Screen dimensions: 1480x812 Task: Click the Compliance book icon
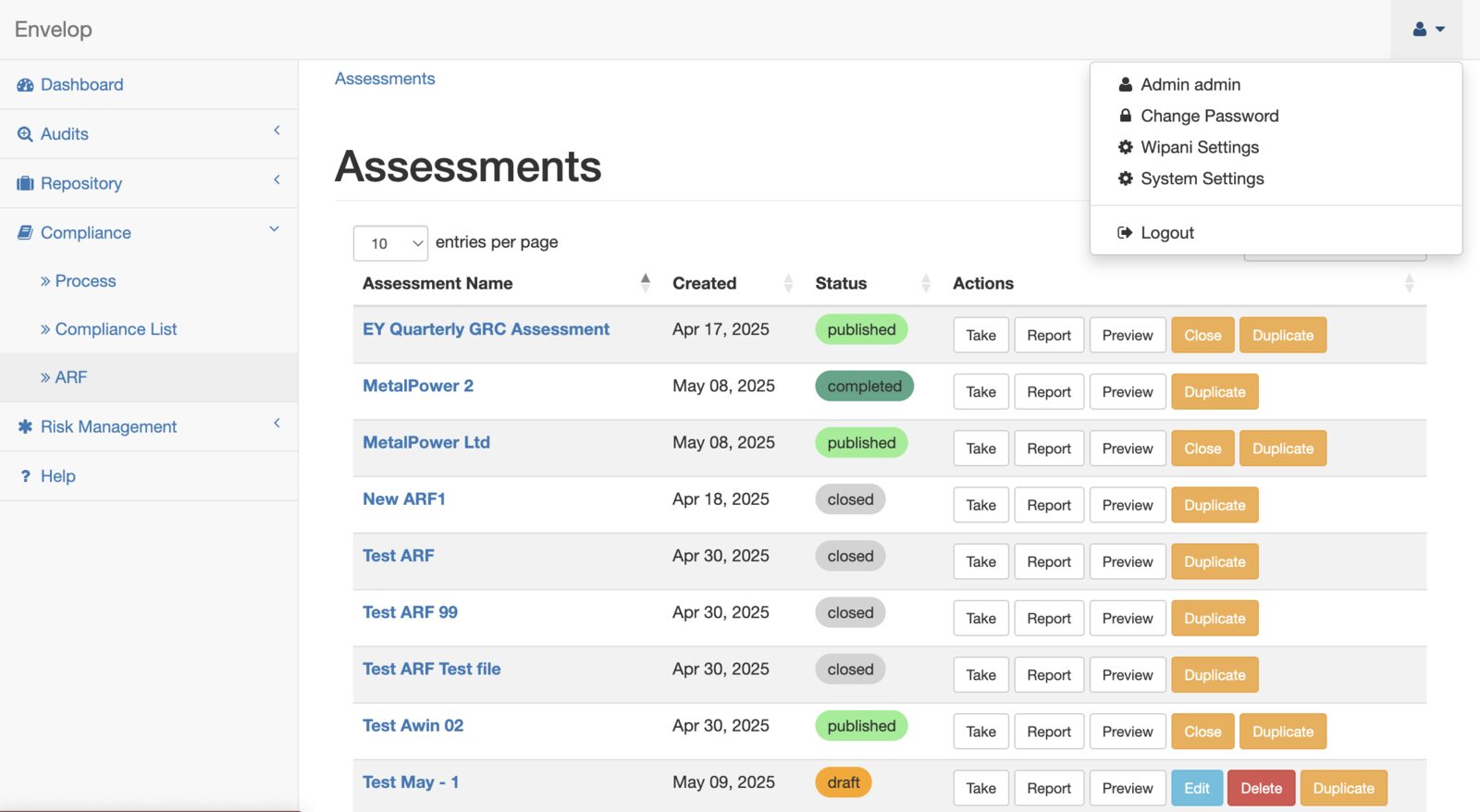pos(25,233)
